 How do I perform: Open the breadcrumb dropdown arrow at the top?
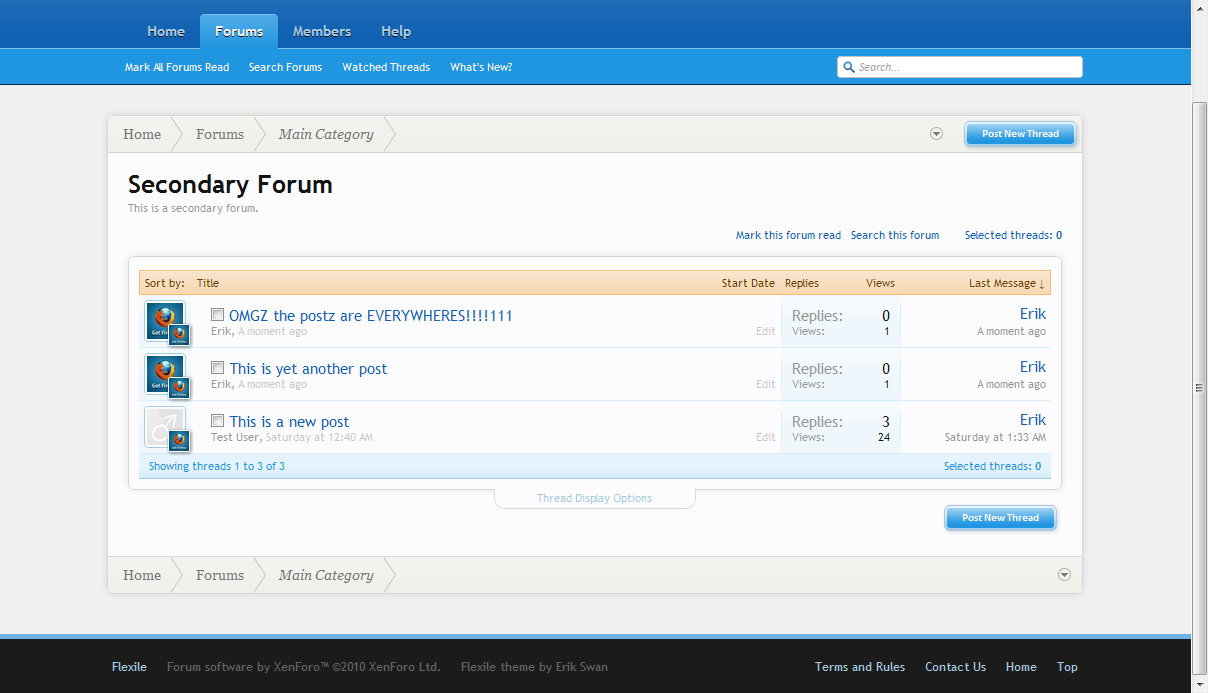936,133
